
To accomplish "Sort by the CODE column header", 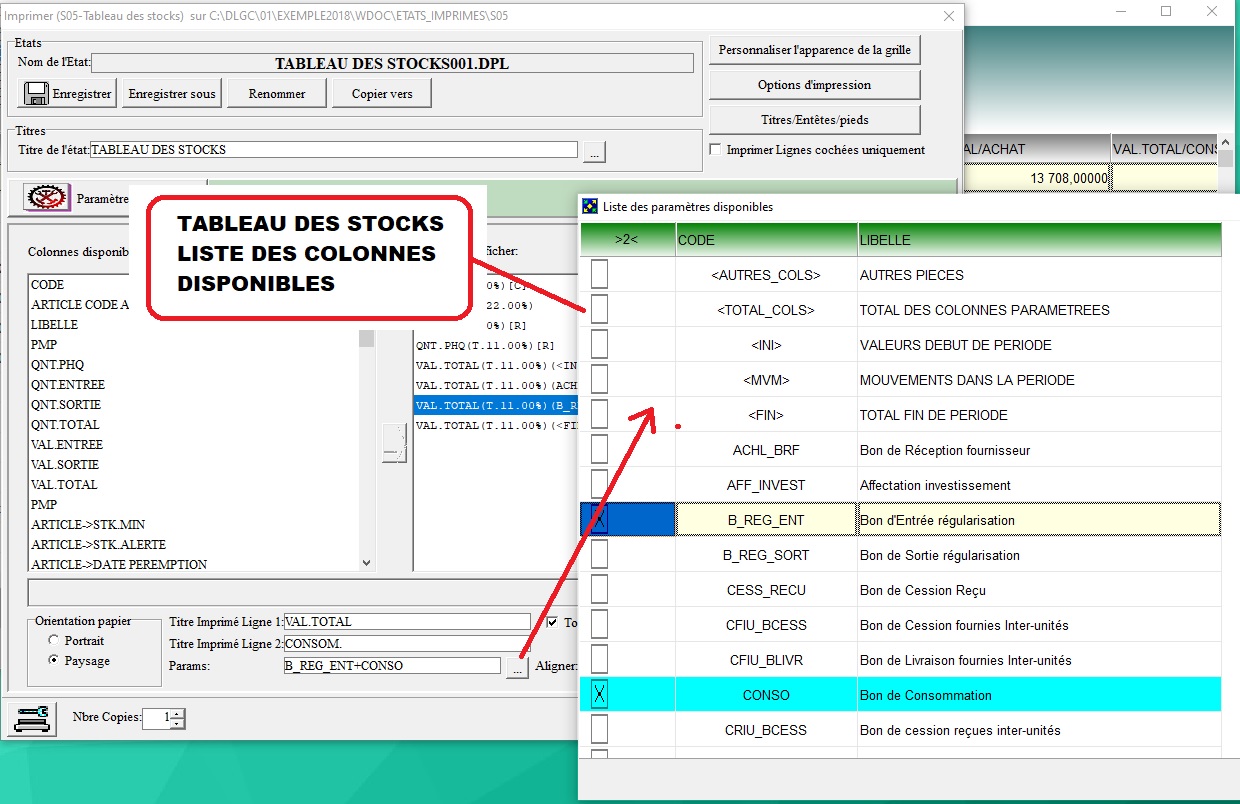I will point(765,240).
